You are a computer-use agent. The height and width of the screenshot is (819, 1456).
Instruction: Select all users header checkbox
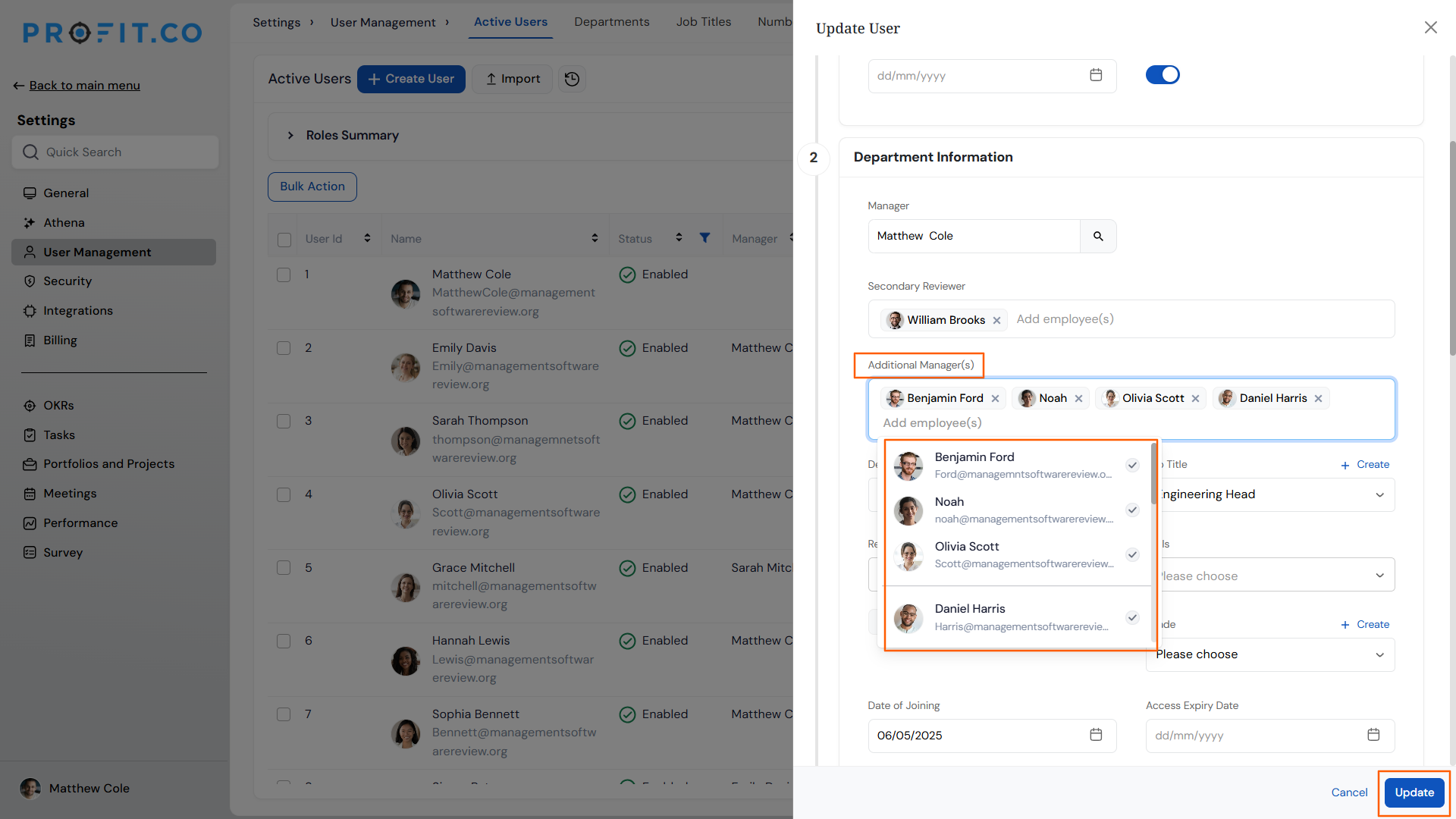[284, 240]
